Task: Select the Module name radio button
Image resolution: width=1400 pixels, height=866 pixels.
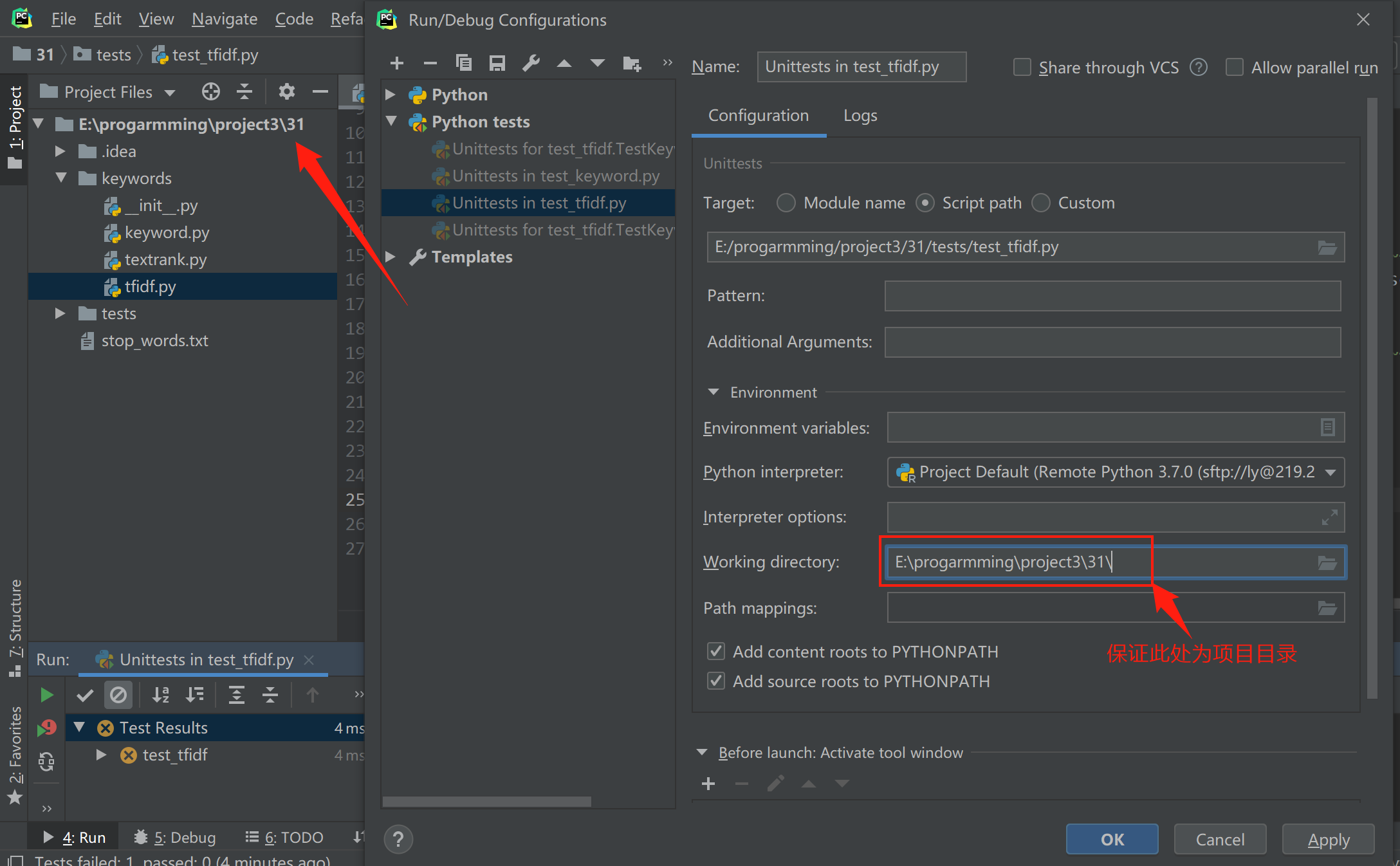Action: coord(786,203)
